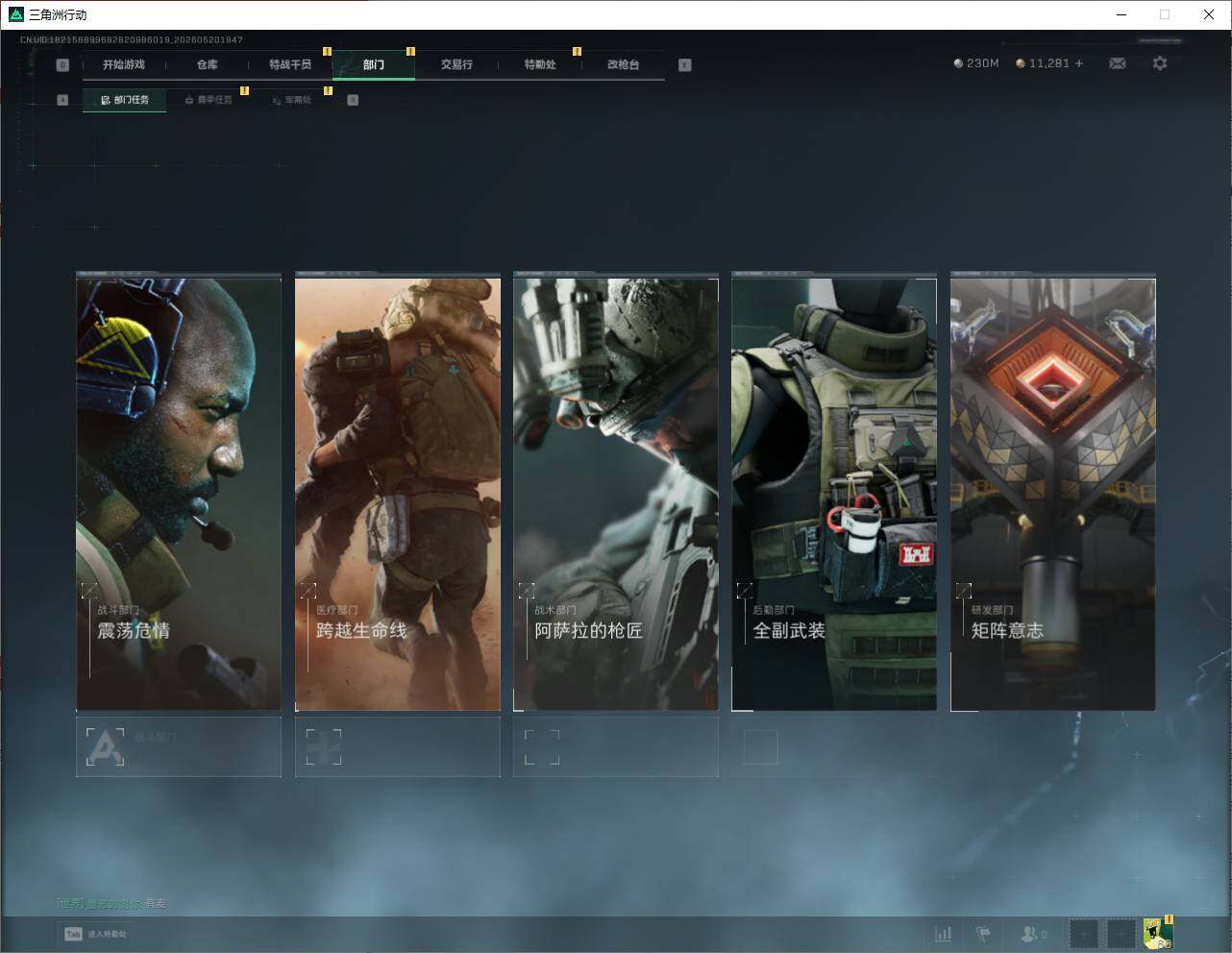Open the mail inbox envelope icon

(1118, 63)
